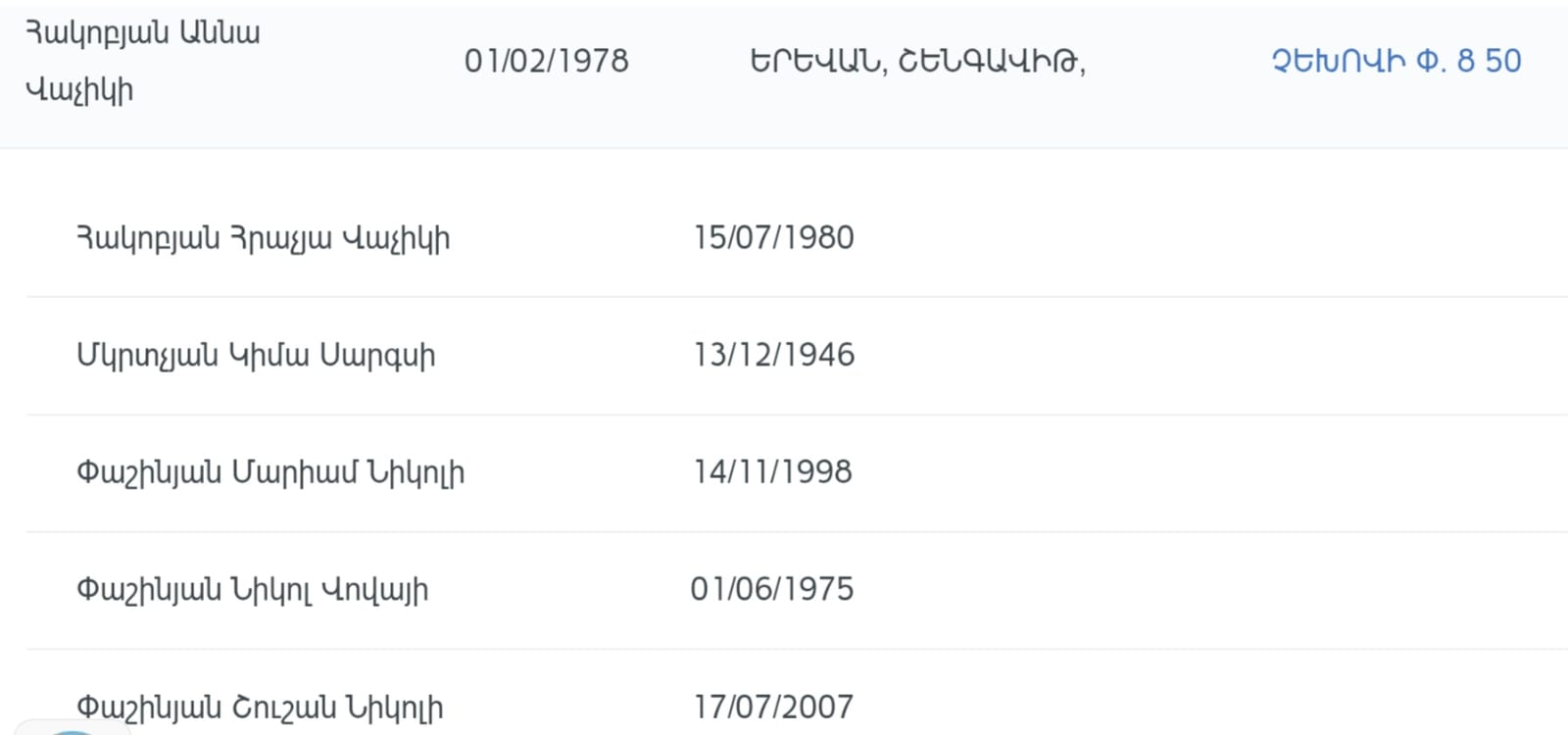
Task: Select the entry Փաշինյան Նիկոլ Վովայի
Action: [x=252, y=590]
